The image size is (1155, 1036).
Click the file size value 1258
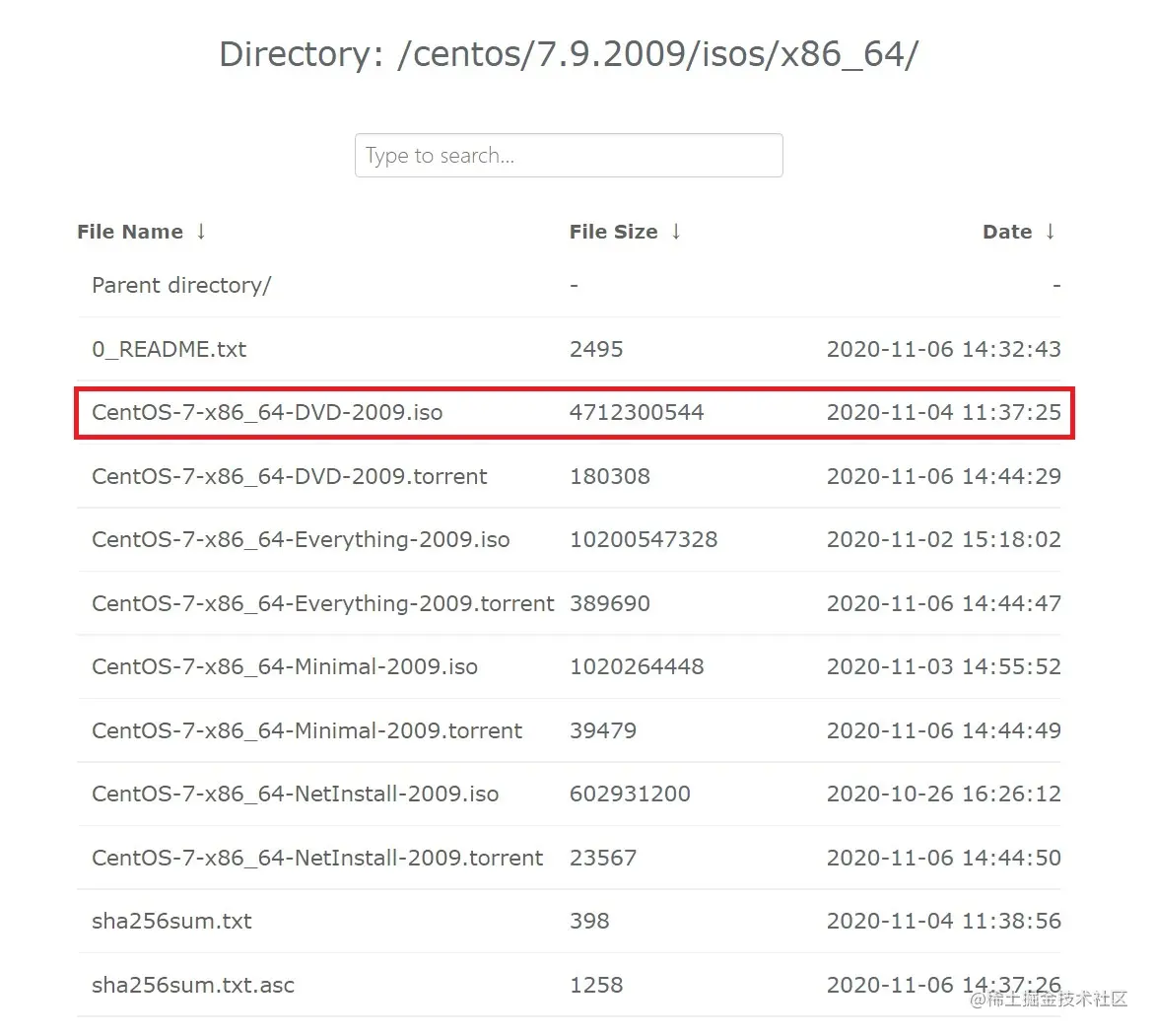[x=596, y=985]
